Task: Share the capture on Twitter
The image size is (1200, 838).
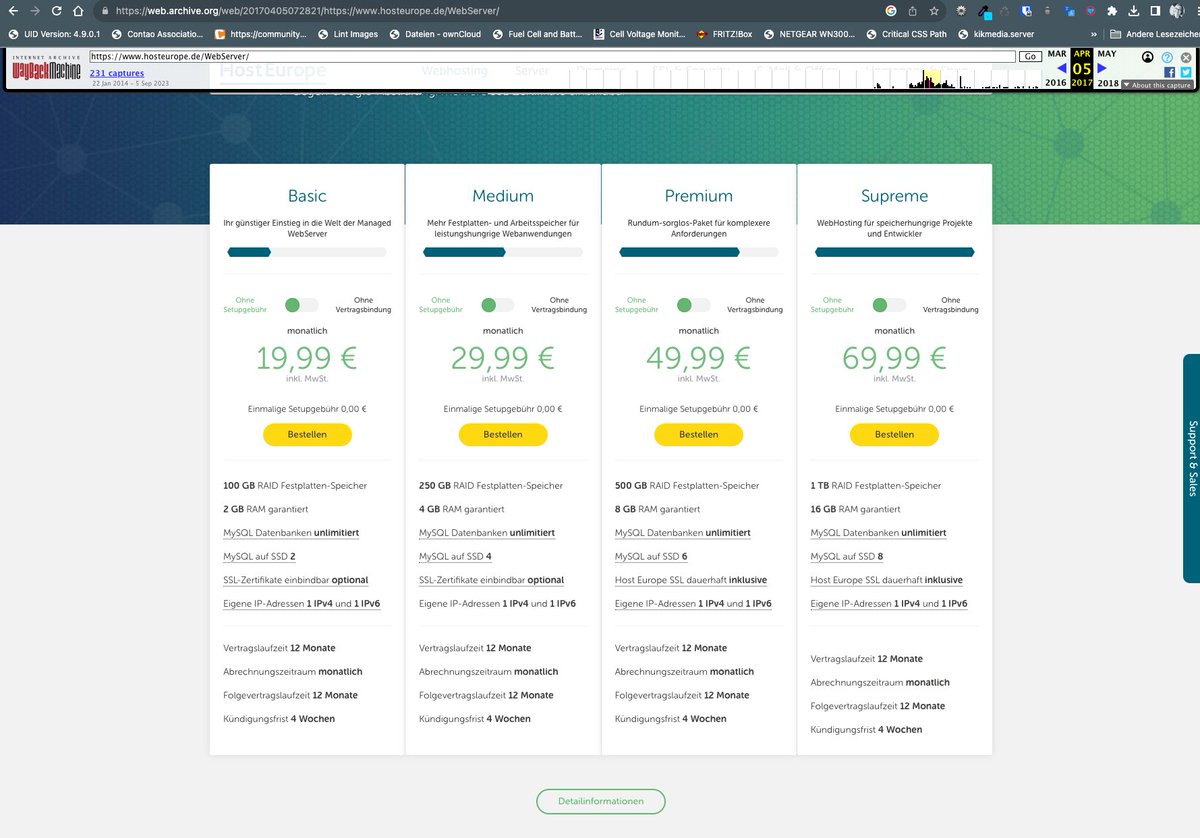Action: pos(1185,72)
